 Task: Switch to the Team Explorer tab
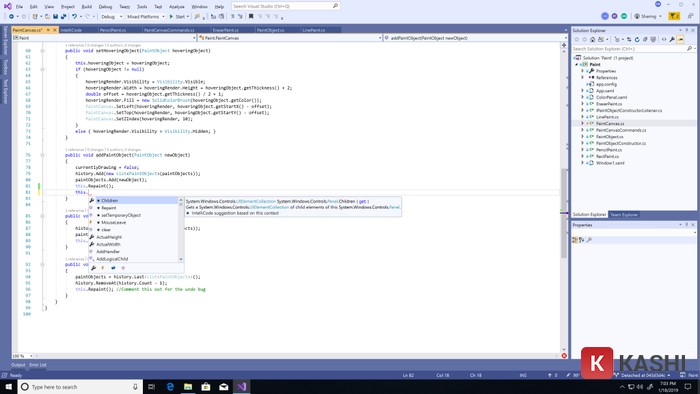624,215
